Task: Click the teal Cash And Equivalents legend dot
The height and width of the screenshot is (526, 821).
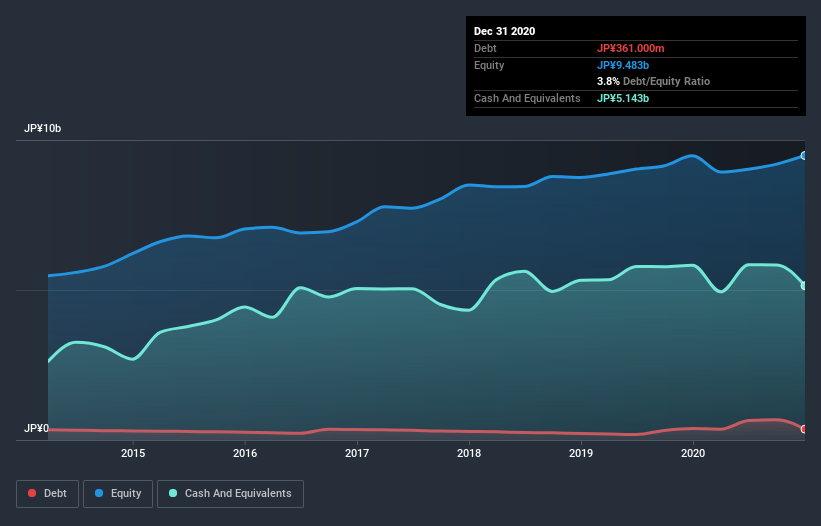Action: (x=173, y=493)
